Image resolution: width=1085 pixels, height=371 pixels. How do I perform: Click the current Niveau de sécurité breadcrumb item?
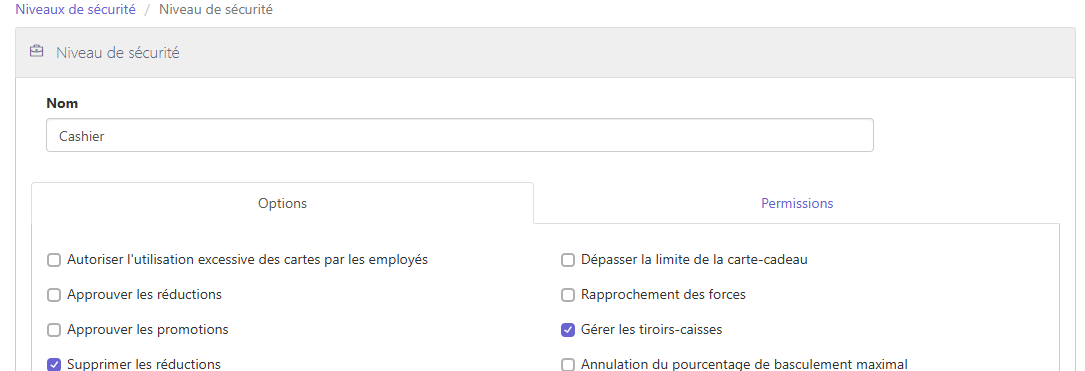[216, 10]
